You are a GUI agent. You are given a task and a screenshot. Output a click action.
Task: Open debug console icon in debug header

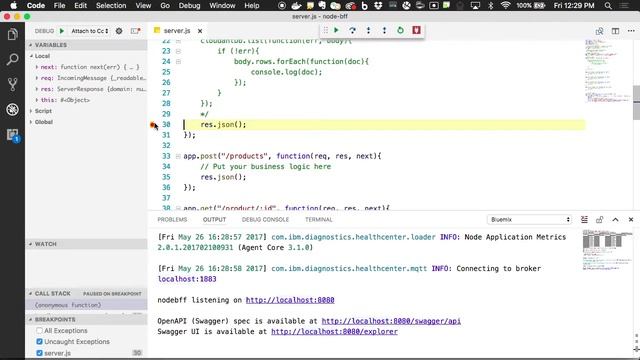point(136,31)
